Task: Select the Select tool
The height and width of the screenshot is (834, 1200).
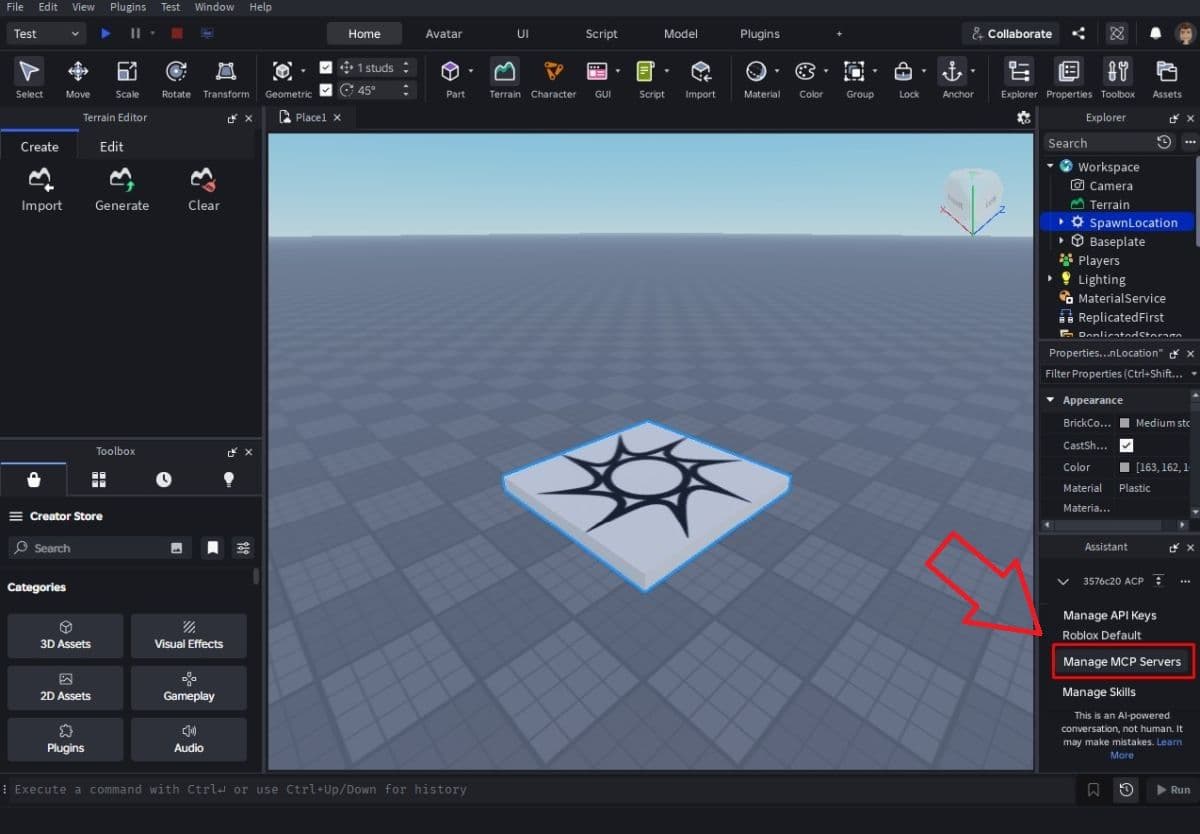Action: pyautogui.click(x=29, y=79)
